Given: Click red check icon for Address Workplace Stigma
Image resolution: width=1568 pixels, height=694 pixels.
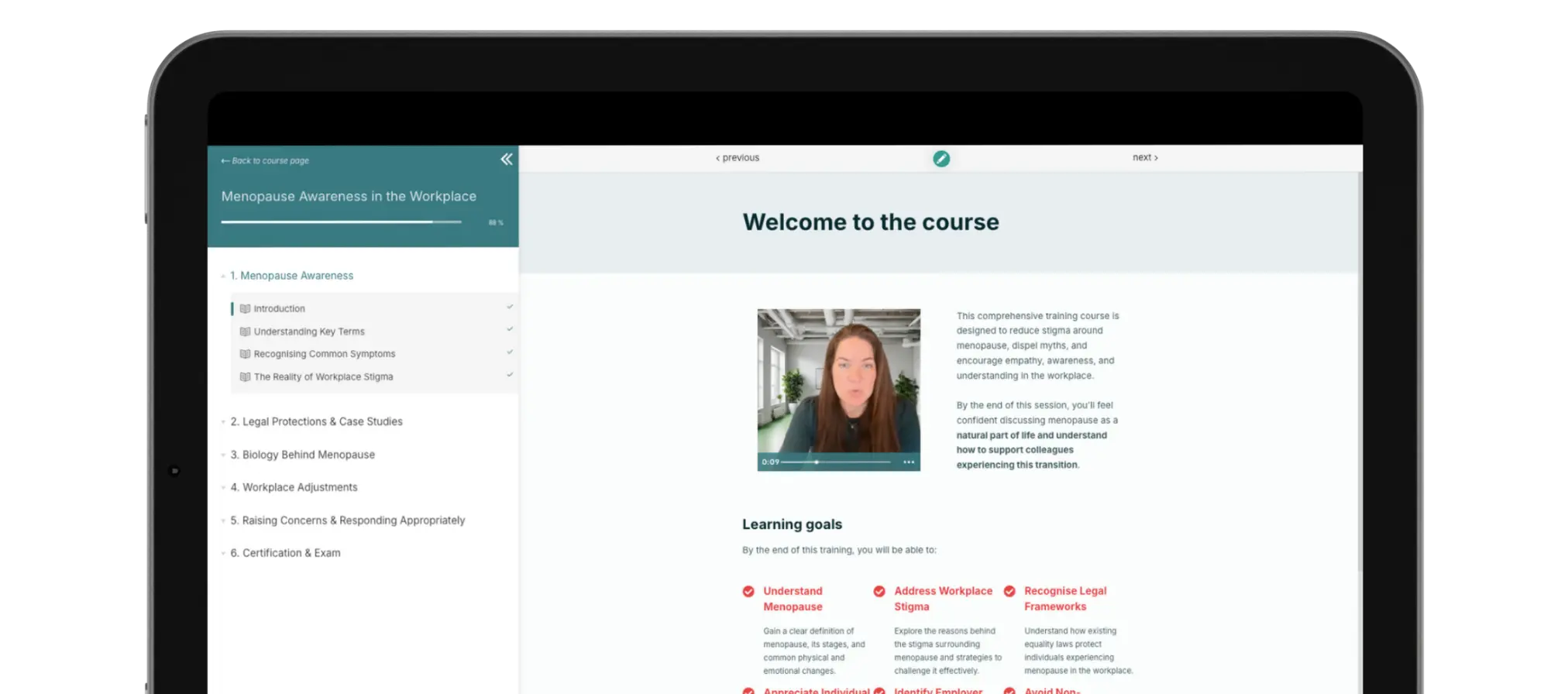Looking at the screenshot, I should (879, 592).
